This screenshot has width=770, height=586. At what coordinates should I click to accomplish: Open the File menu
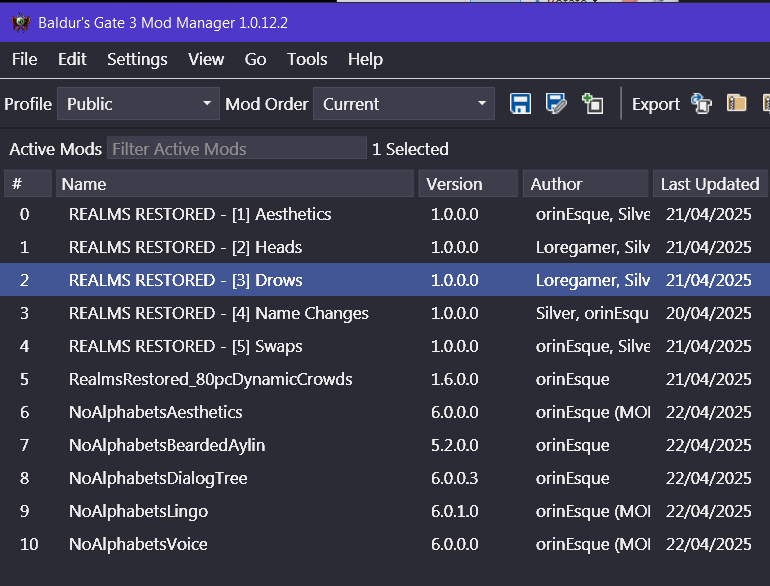tap(25, 59)
